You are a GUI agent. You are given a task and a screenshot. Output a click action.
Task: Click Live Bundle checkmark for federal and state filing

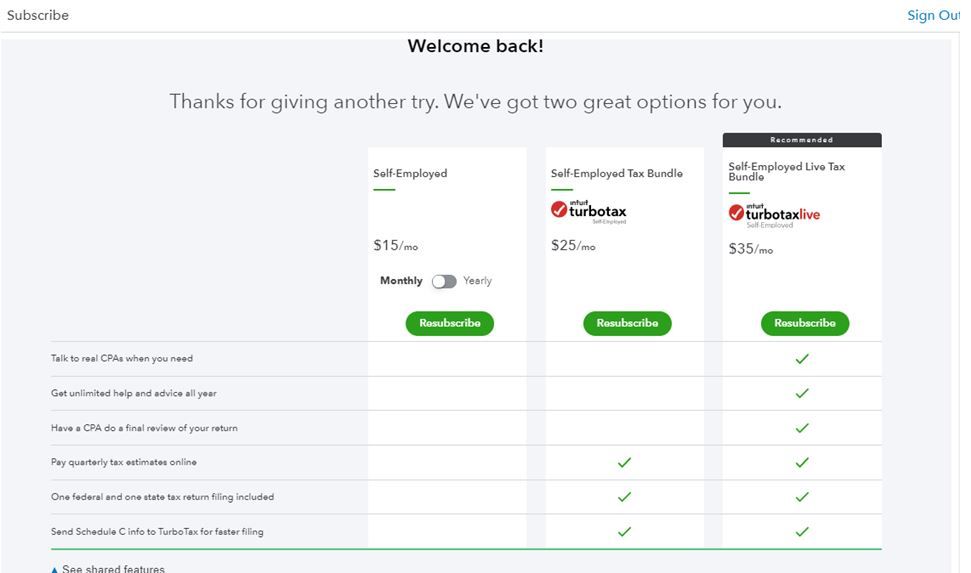tap(802, 497)
